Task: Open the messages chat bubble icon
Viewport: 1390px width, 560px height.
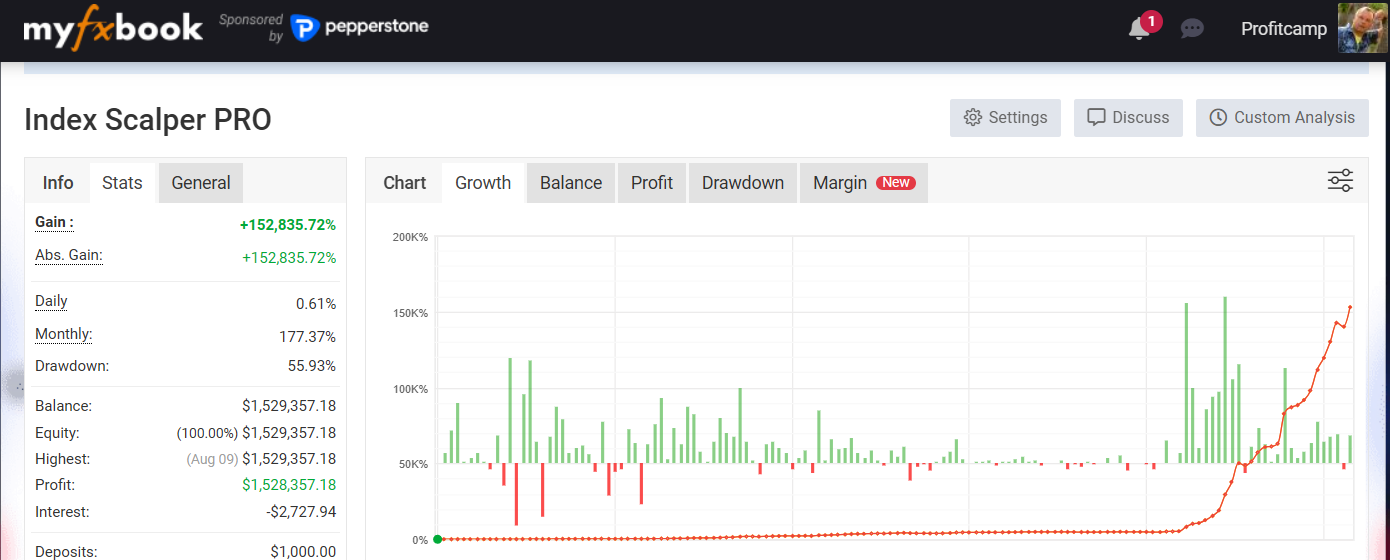Action: coord(1192,29)
